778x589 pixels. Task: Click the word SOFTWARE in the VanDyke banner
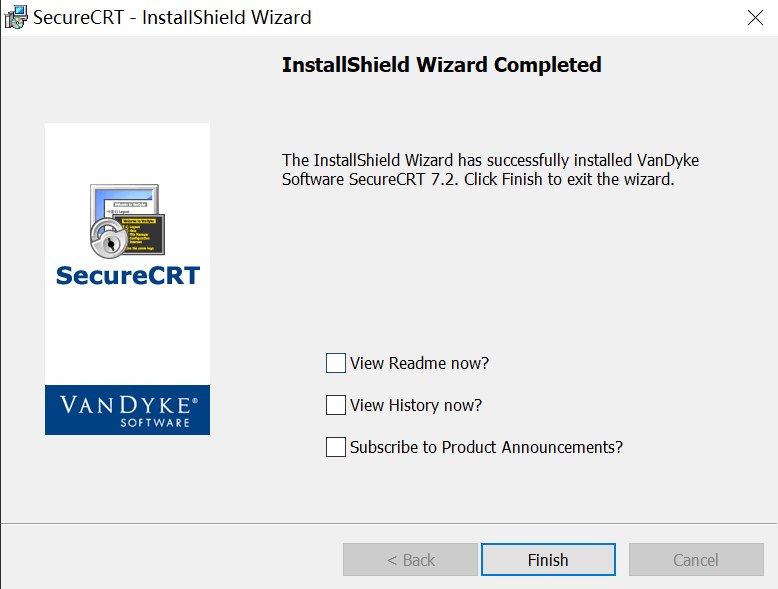pyautogui.click(x=155, y=422)
